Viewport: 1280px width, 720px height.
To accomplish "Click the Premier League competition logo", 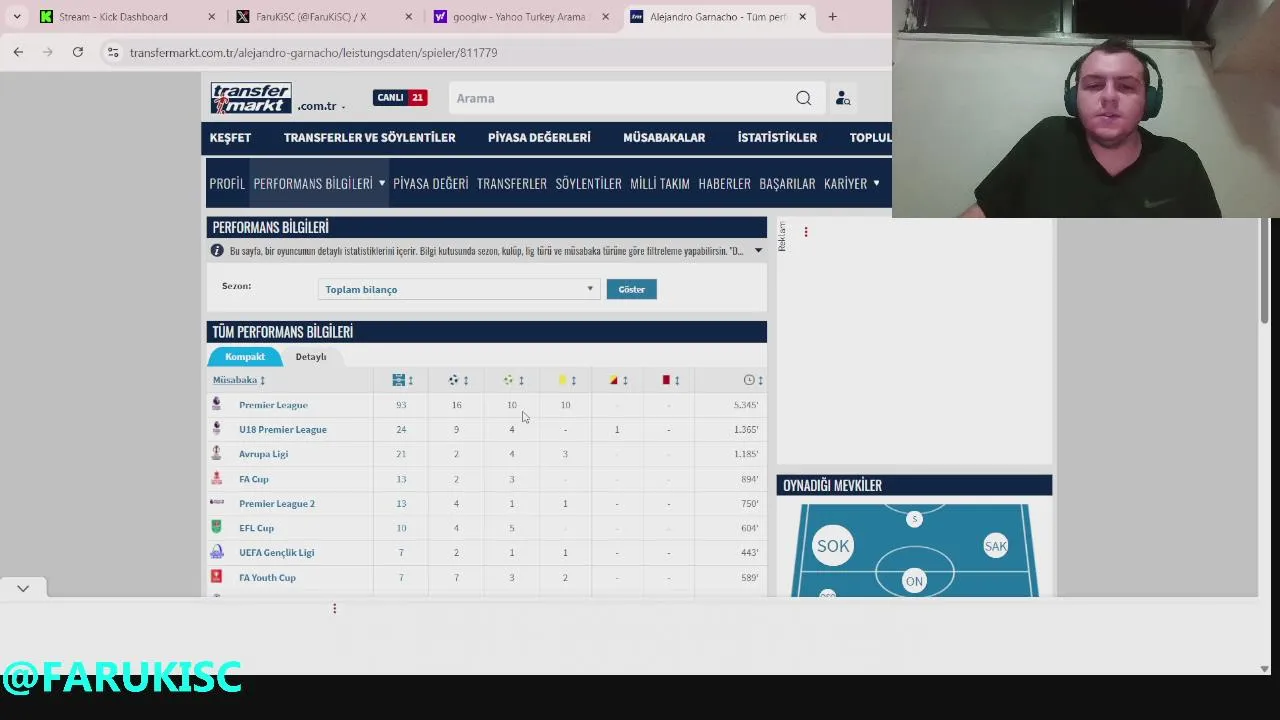I will coord(216,405).
